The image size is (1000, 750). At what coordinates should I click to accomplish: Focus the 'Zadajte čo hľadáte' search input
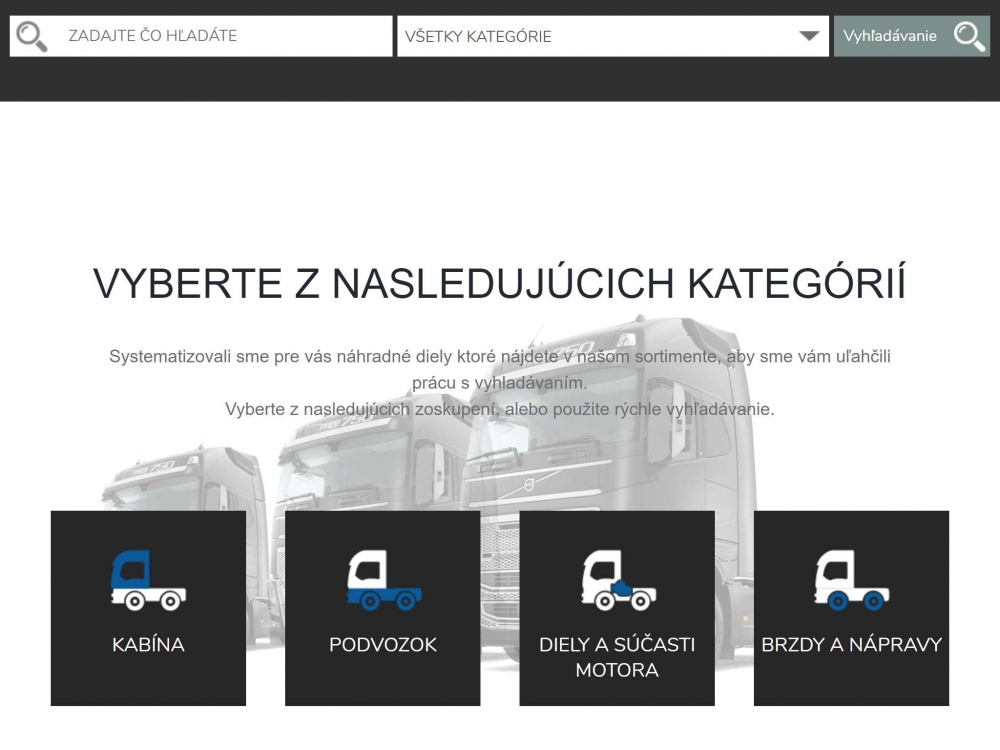[x=201, y=36]
